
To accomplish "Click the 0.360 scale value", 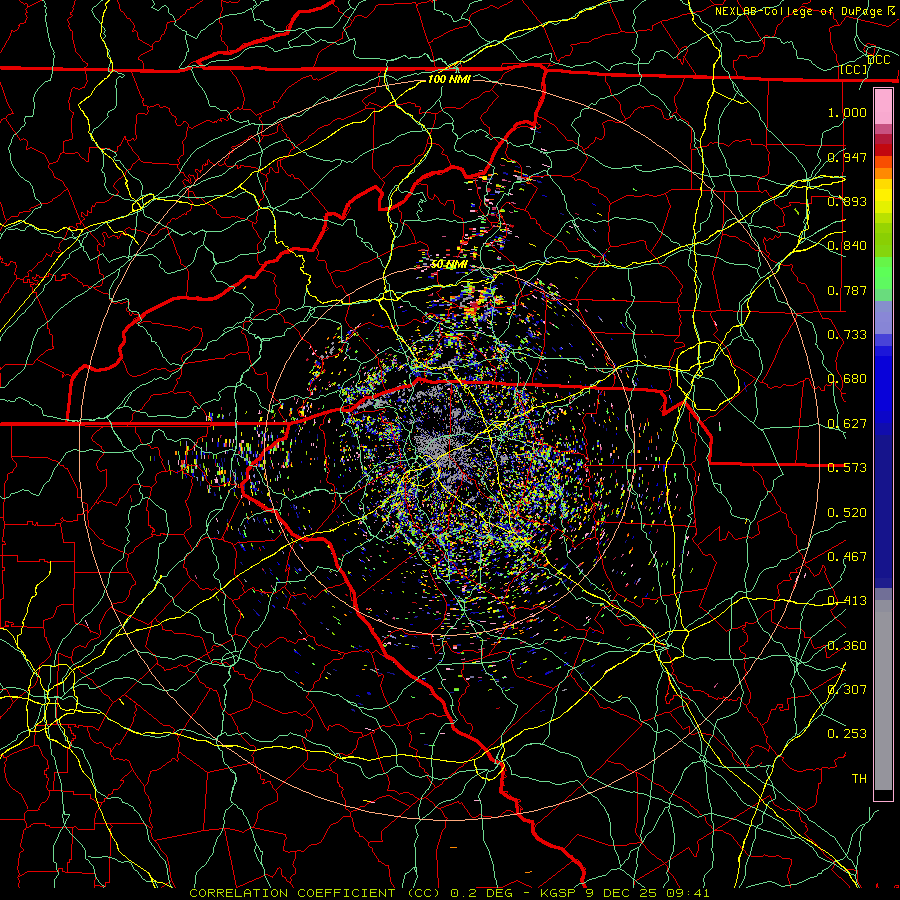I will [x=847, y=646].
